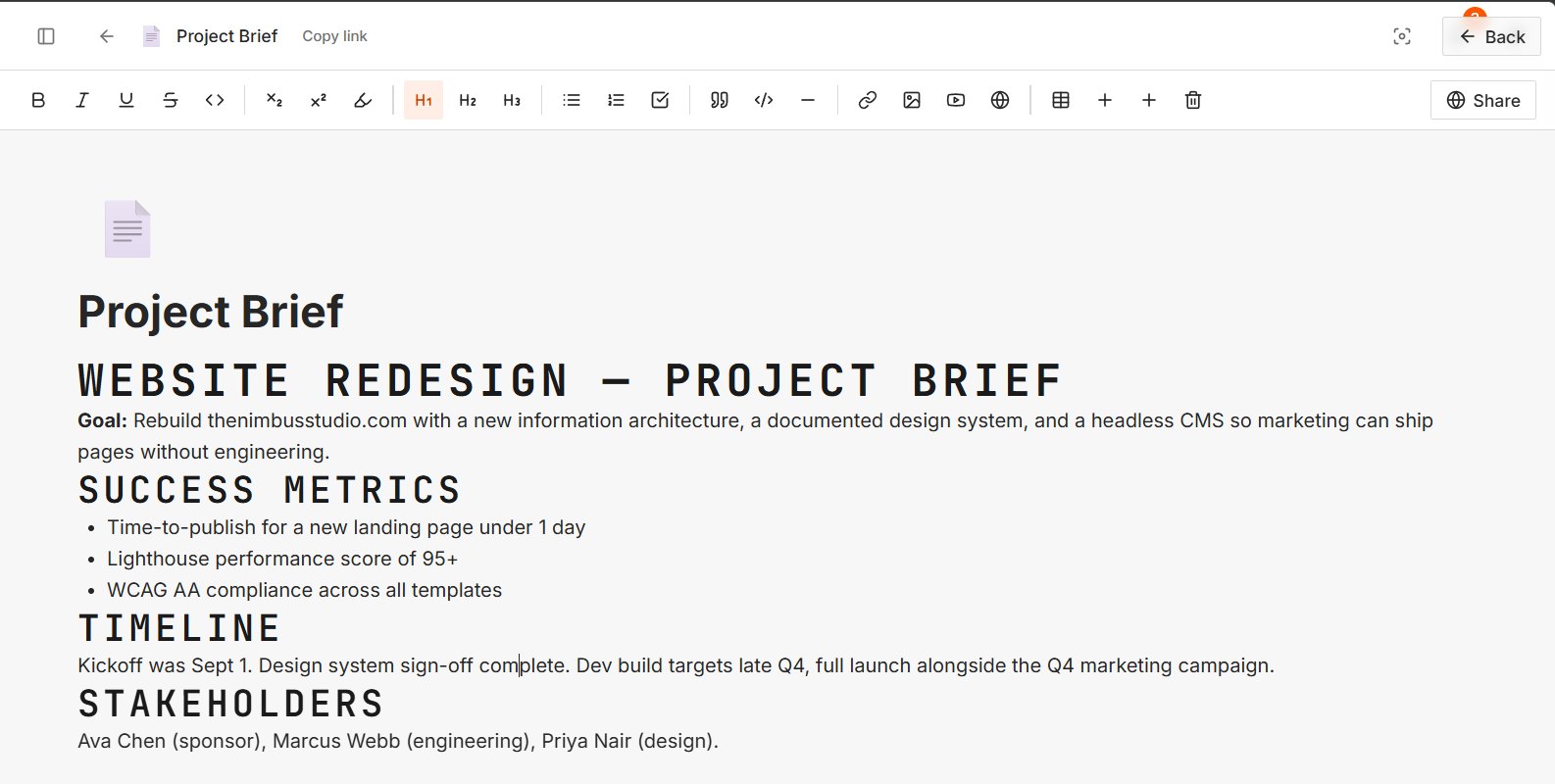Set text as subscript
This screenshot has width=1555, height=784.
pyautogui.click(x=275, y=100)
